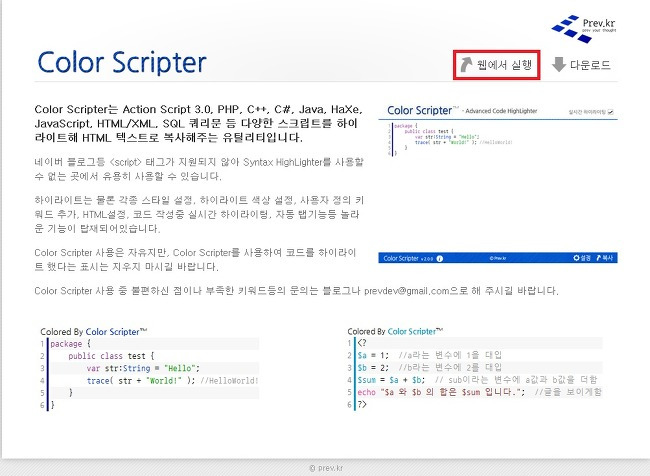Open the Color Scripter link above the PHP code
Screen dimensions: 650x476
tap(415, 331)
